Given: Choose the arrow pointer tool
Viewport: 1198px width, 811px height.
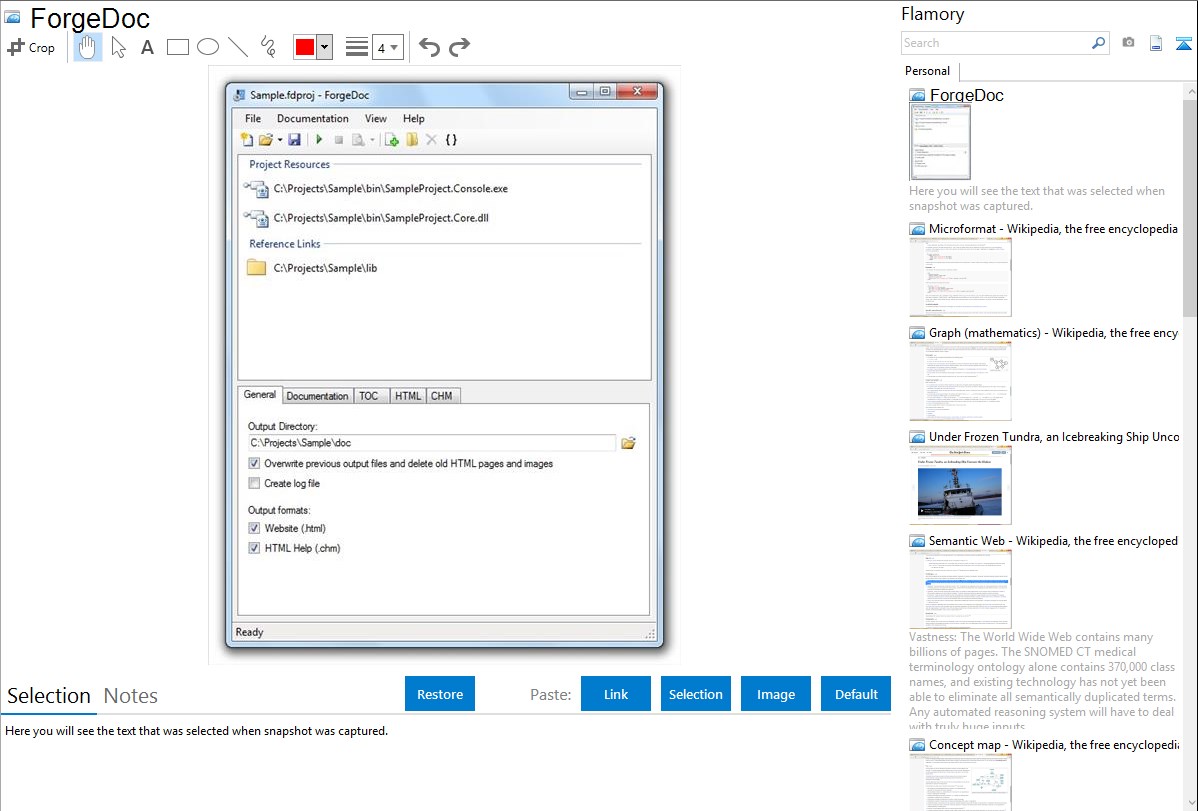Looking at the screenshot, I should coord(118,47).
